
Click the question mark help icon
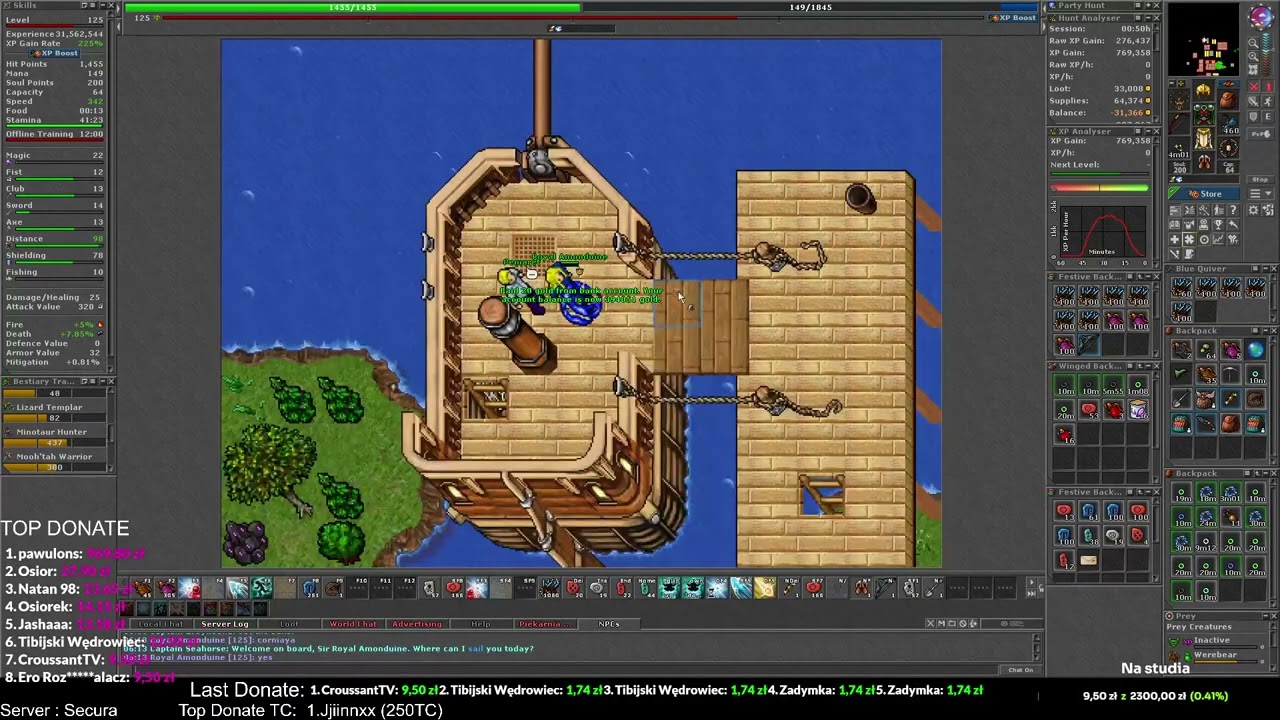point(1233,209)
